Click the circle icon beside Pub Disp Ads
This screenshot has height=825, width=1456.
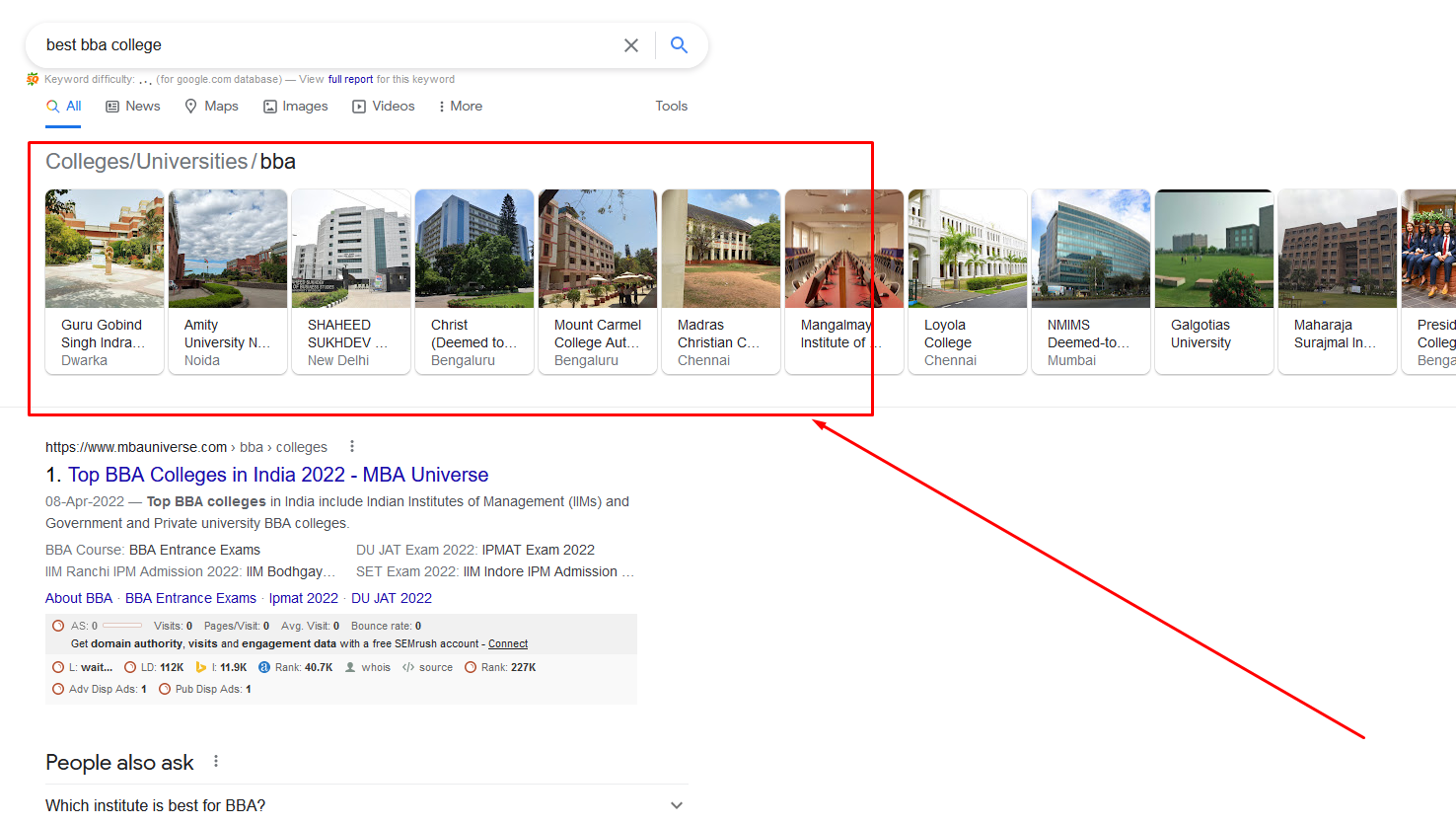[165, 689]
